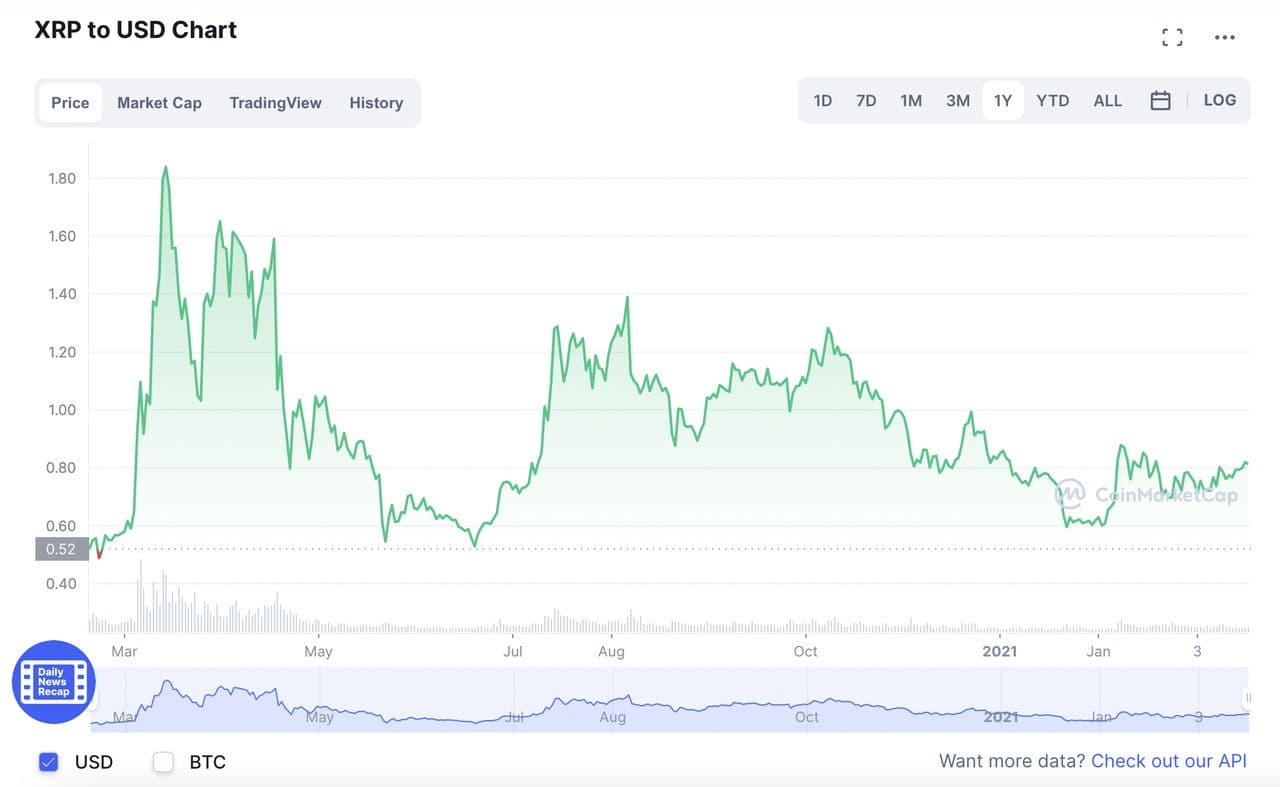Open the calendar date range picker
The height and width of the screenshot is (787, 1280).
[x=1160, y=101]
